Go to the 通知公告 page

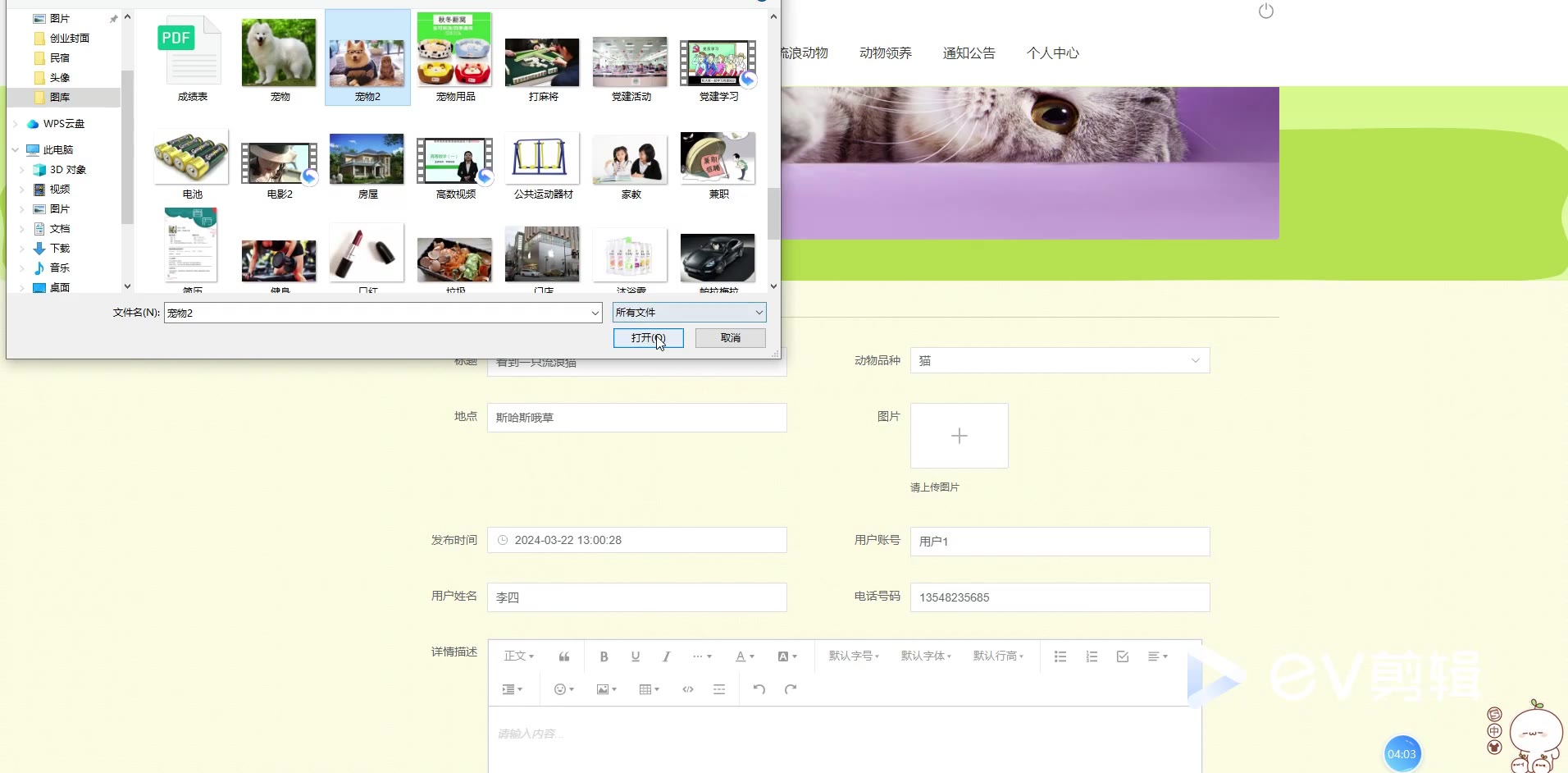[x=969, y=53]
